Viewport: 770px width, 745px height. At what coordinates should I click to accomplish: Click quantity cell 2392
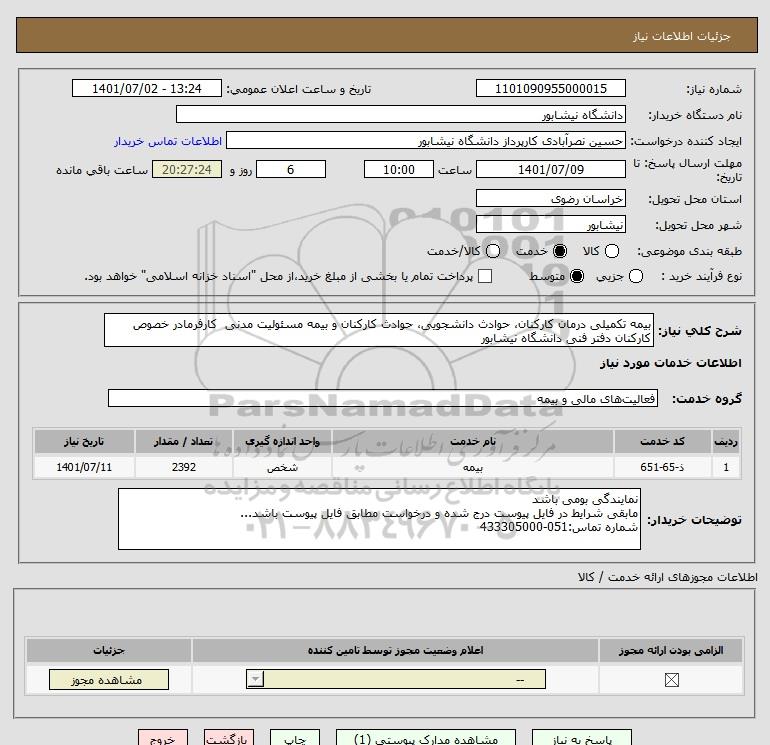point(184,467)
